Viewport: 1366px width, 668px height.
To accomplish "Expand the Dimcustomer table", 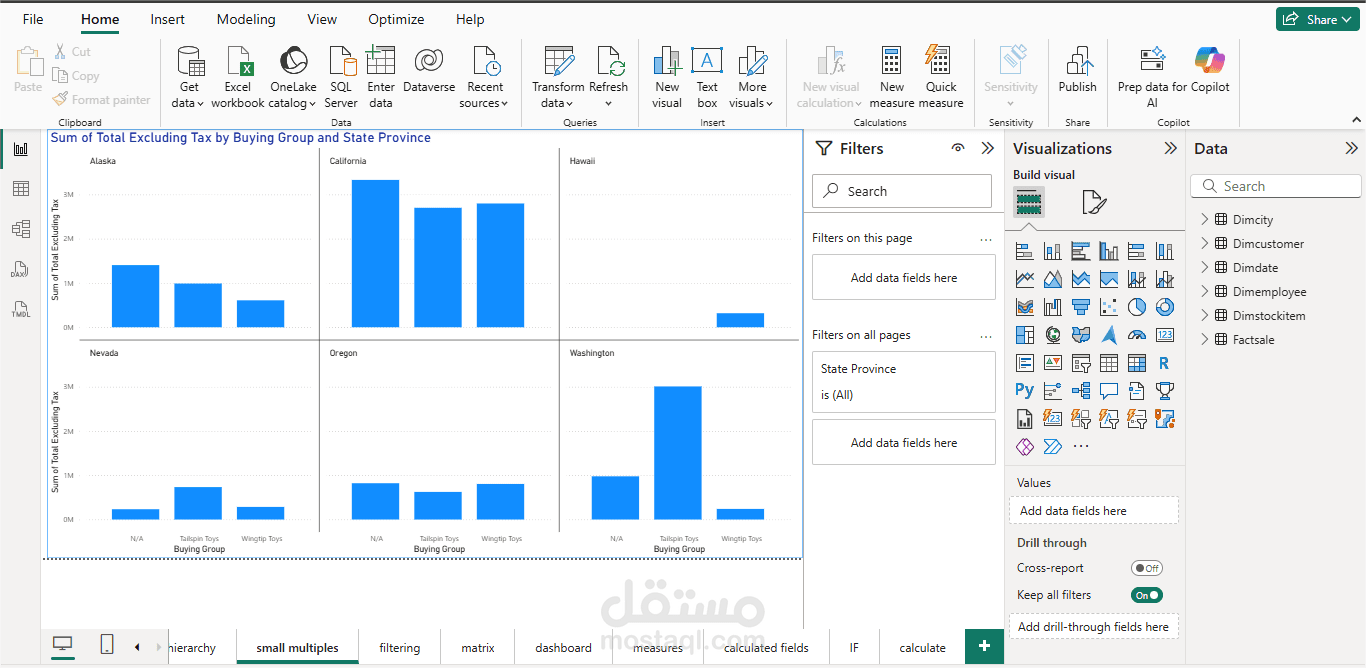I will (x=1204, y=243).
